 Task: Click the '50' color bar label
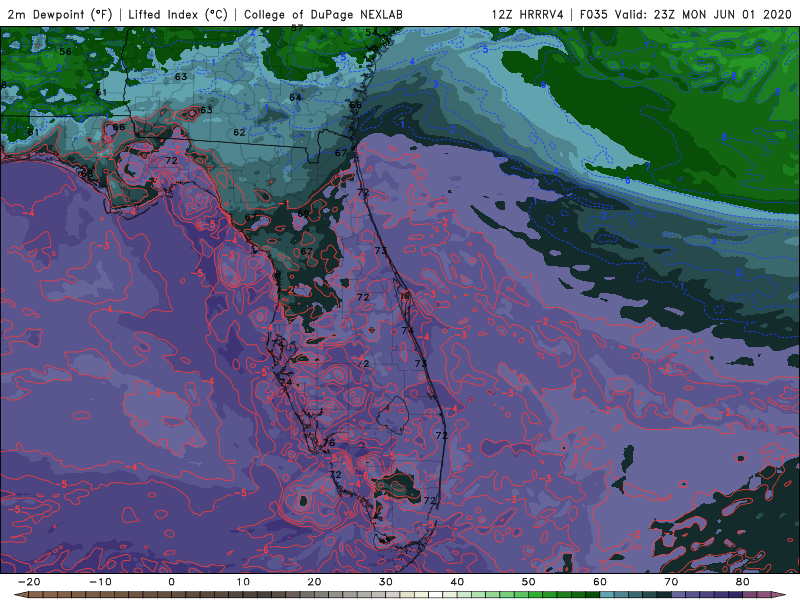pos(529,582)
